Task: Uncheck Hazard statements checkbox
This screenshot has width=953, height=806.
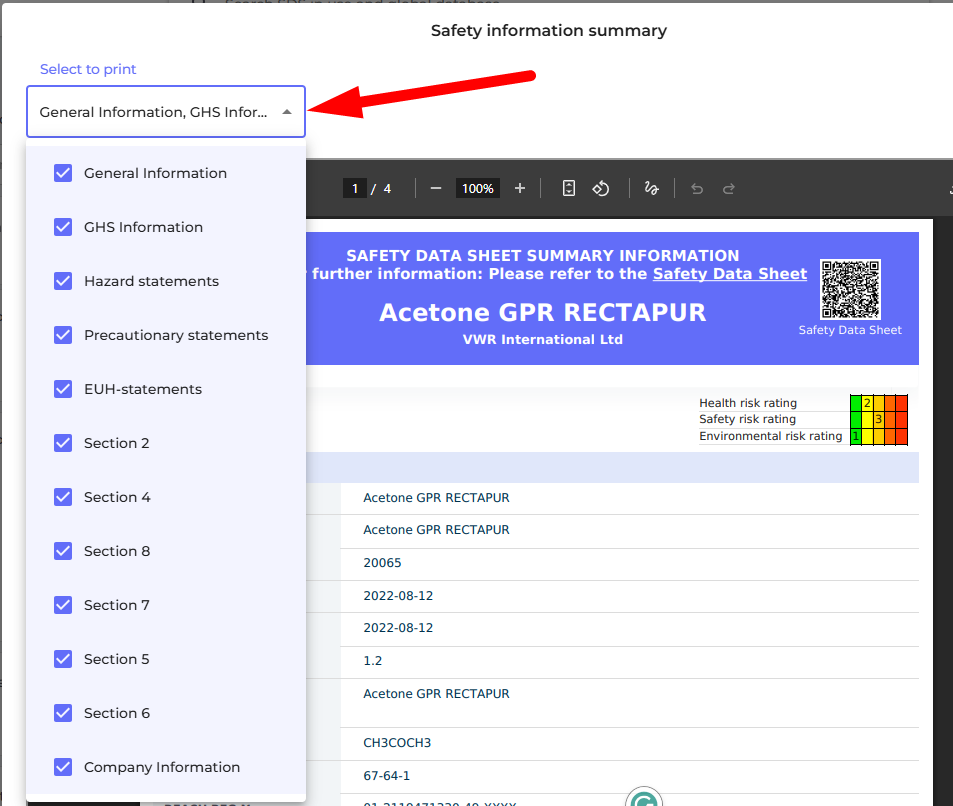Action: point(63,281)
